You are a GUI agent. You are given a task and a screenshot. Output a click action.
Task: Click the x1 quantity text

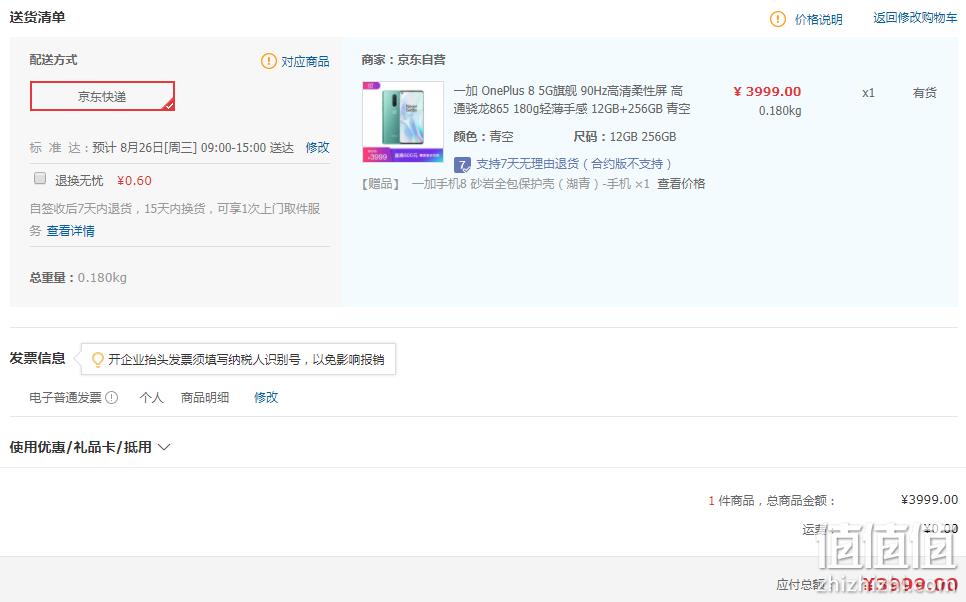tap(868, 93)
